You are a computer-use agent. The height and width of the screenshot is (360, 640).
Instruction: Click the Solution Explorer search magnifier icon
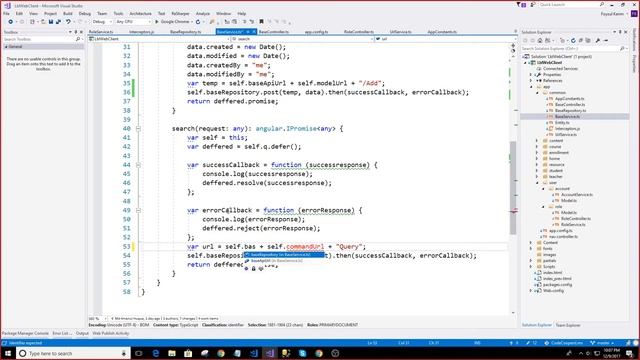tap(622, 49)
